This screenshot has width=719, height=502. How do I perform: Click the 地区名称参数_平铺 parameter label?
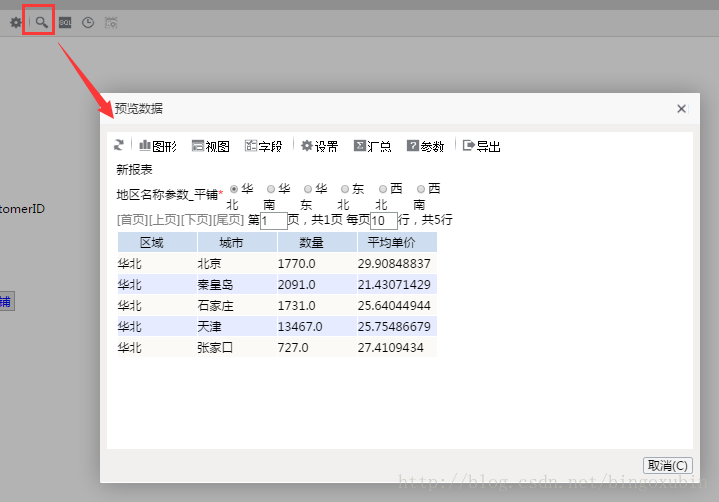(x=167, y=195)
